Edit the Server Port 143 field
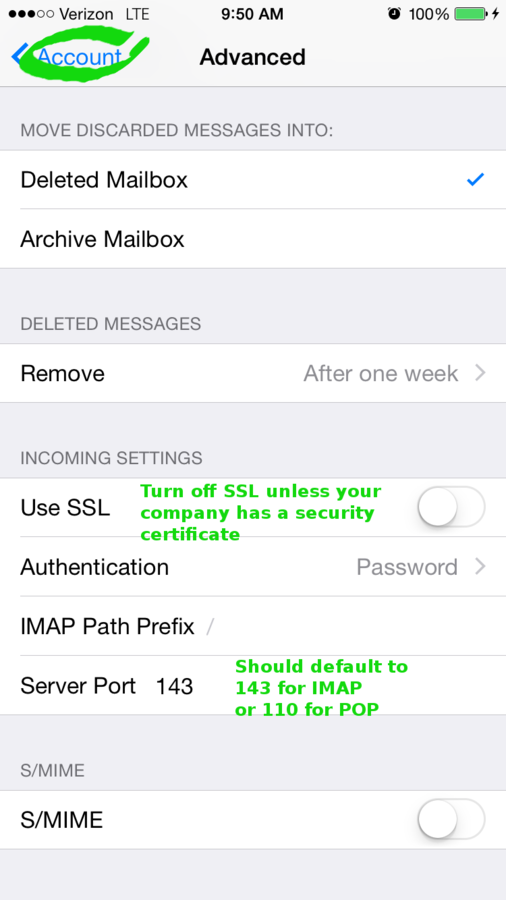The height and width of the screenshot is (900, 506). [x=253, y=685]
